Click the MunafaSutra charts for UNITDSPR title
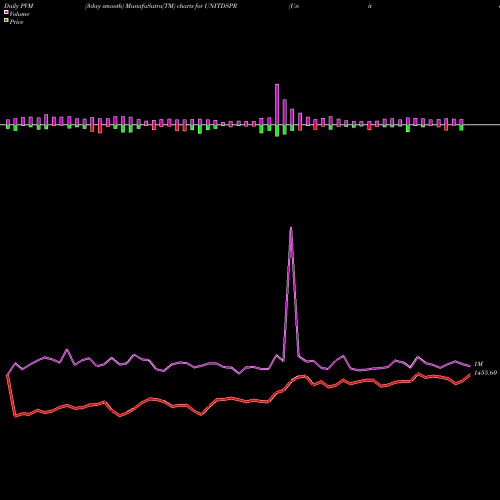Screen dimensions: 500x500 click(161, 6)
